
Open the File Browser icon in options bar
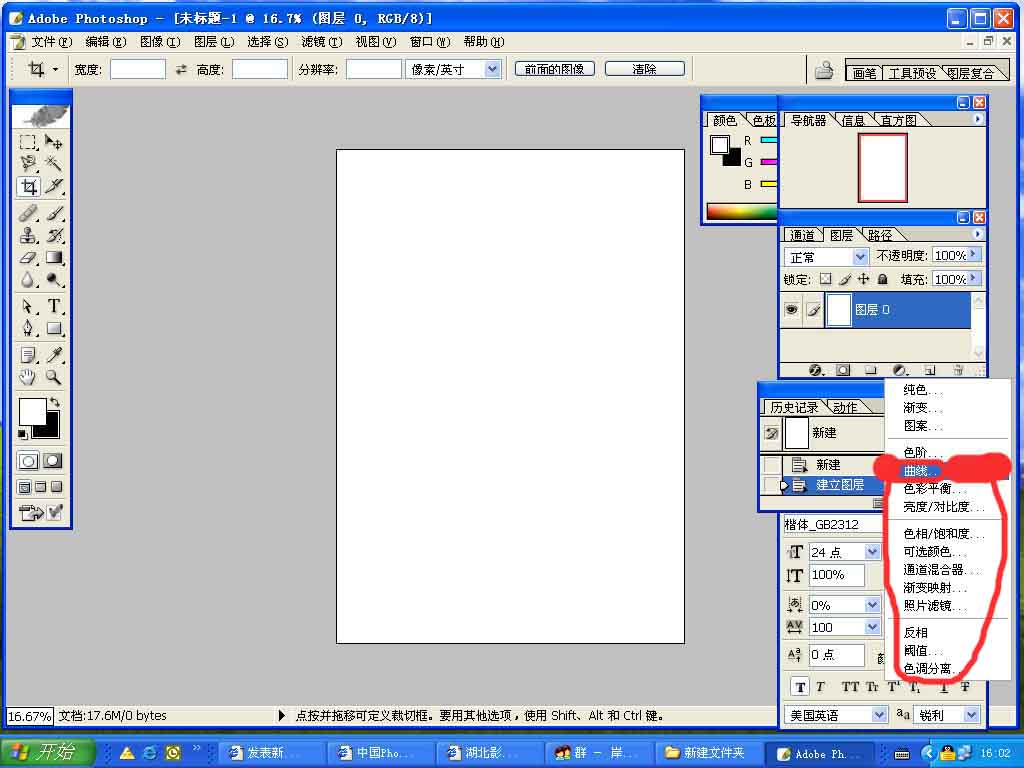[x=824, y=70]
